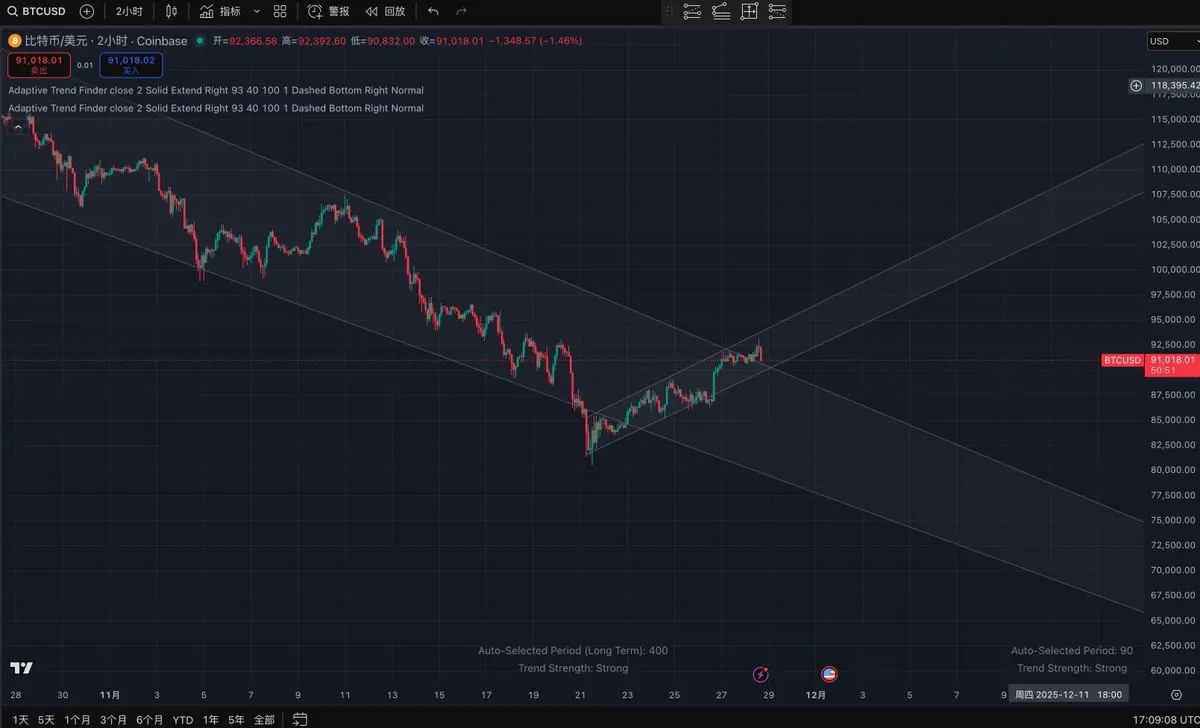
Task: Set the date range to 全部
Action: (264, 719)
